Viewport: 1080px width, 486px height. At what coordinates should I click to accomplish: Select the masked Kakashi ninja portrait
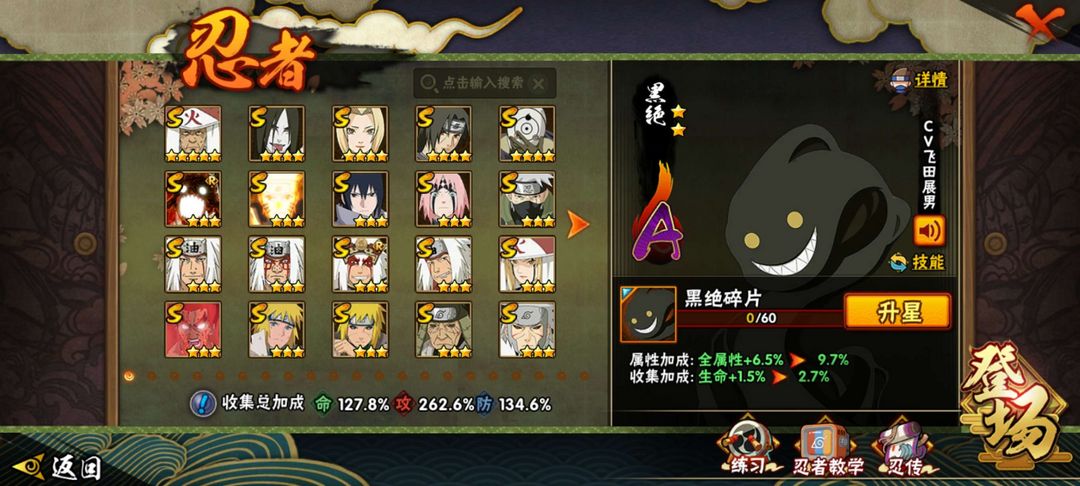click(527, 199)
